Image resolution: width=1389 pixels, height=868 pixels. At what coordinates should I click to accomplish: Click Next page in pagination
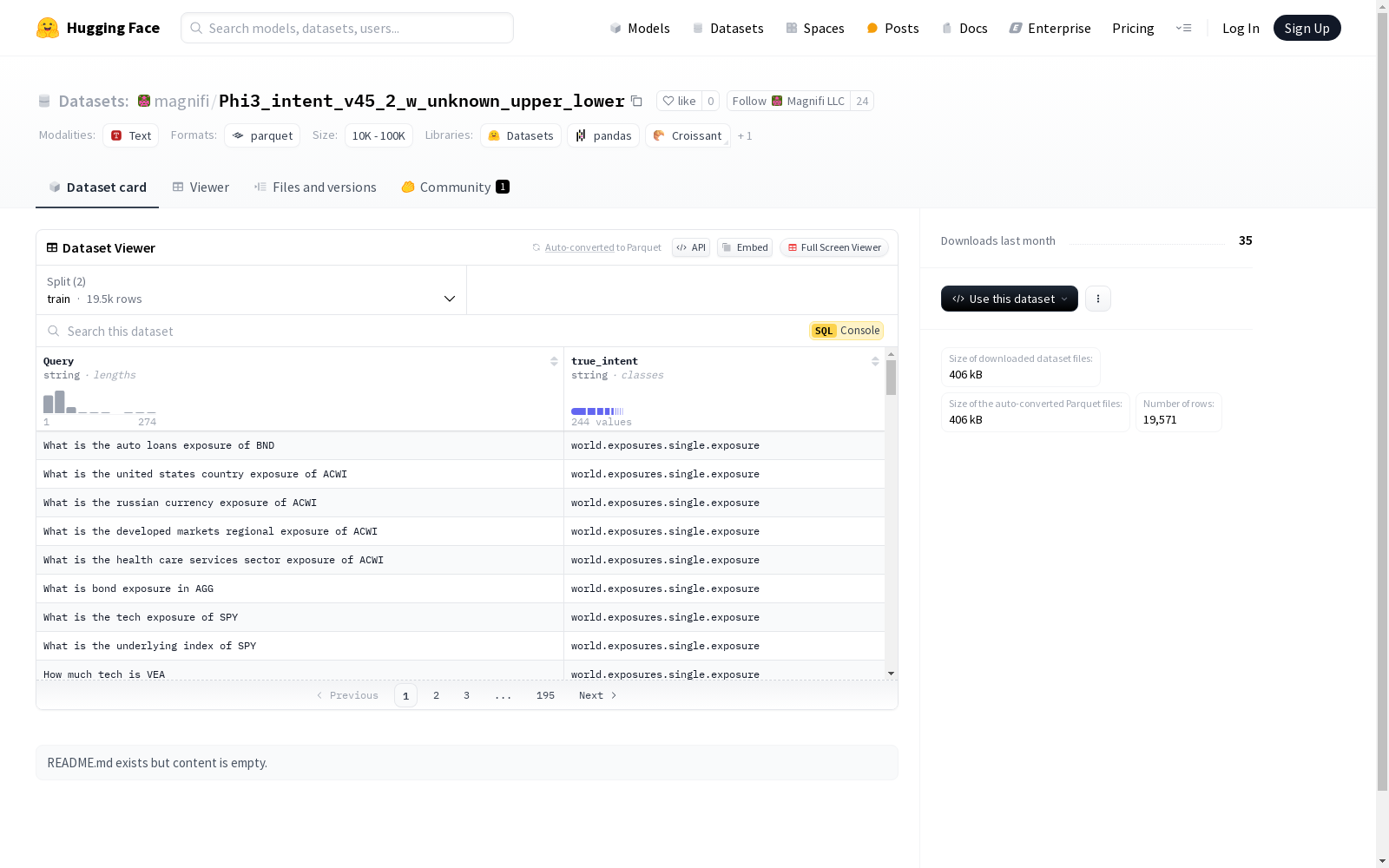point(598,695)
